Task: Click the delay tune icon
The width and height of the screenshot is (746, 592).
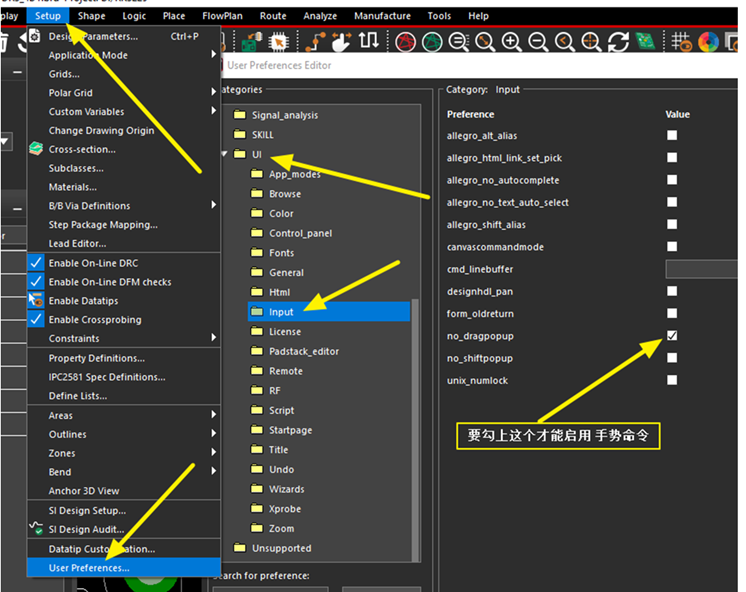Action: tap(368, 41)
